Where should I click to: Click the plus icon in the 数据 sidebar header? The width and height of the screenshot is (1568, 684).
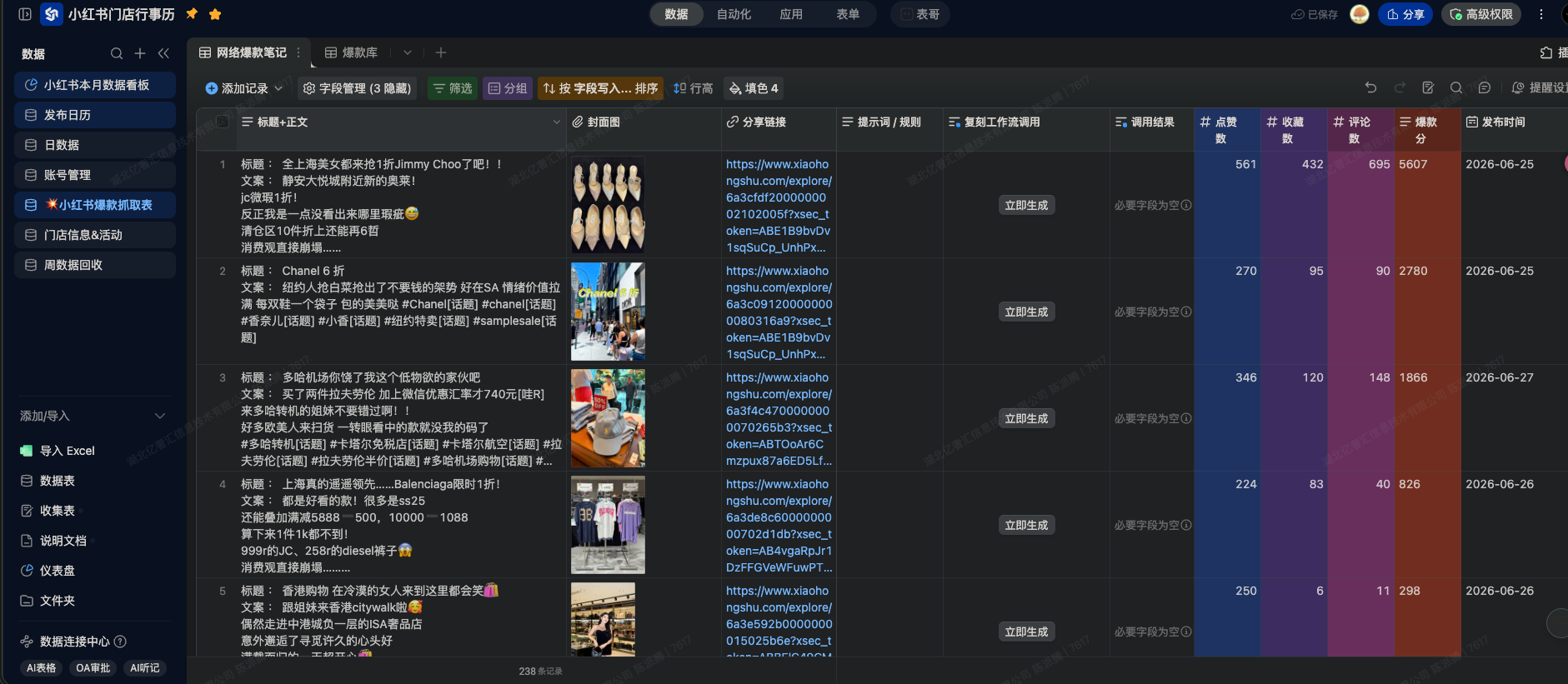[140, 53]
